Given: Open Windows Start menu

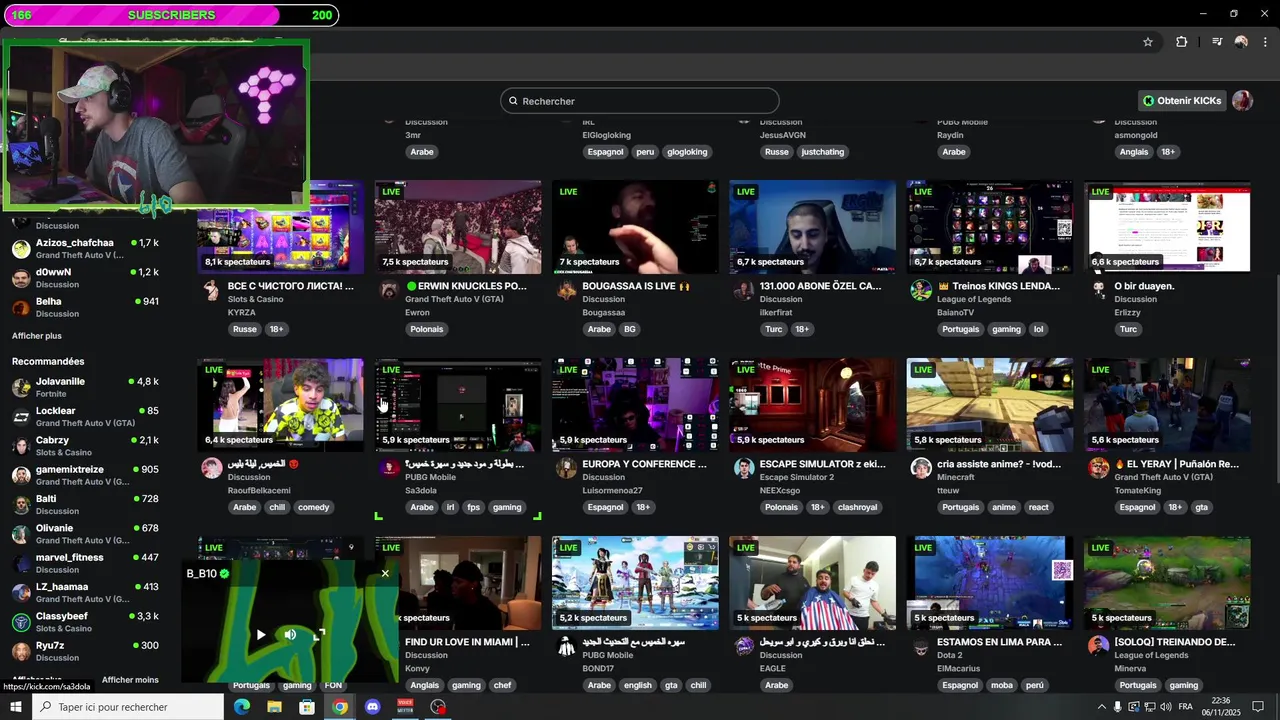Looking at the screenshot, I should coord(16,707).
